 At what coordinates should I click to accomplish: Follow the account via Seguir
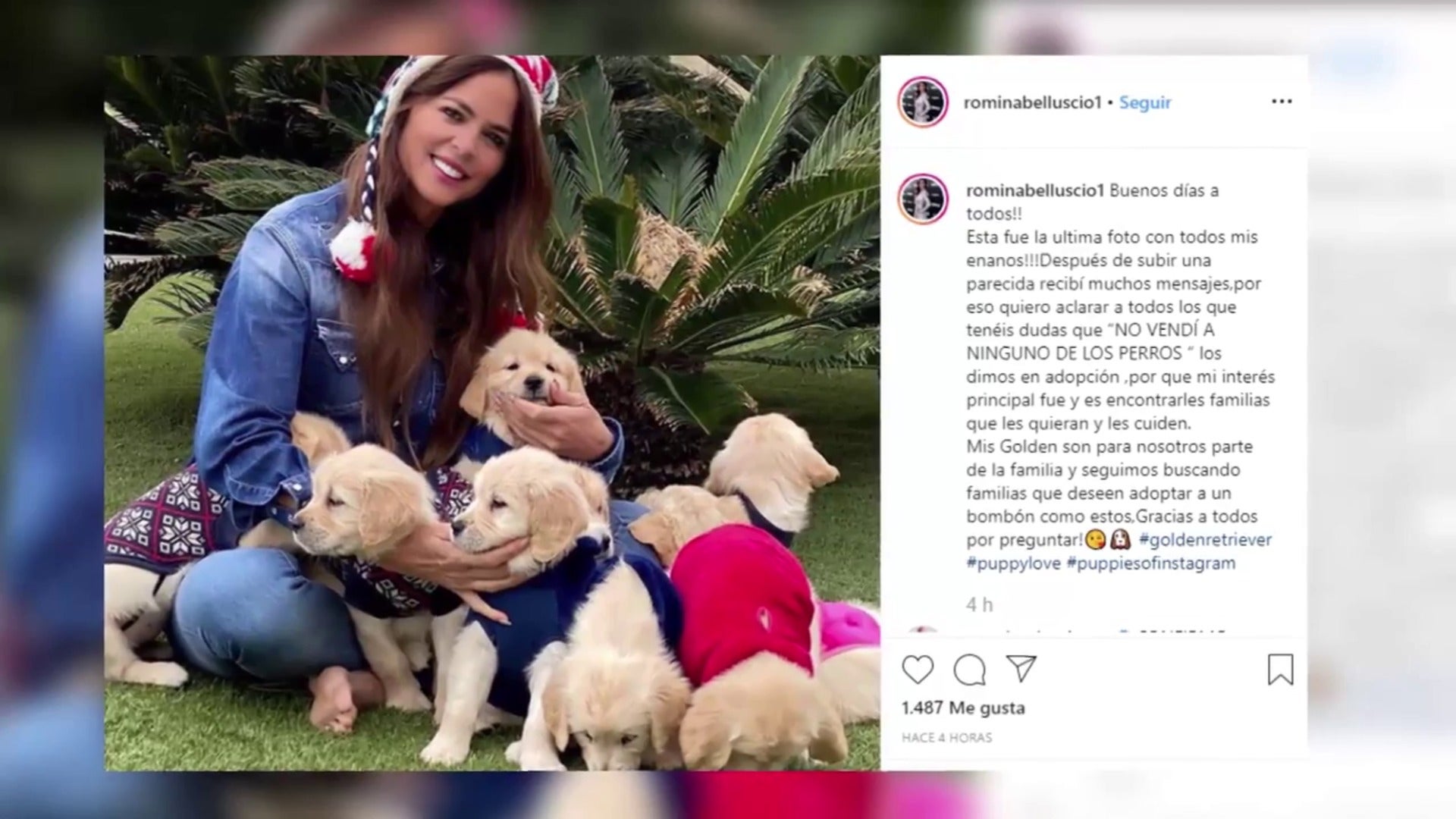pos(1145,102)
